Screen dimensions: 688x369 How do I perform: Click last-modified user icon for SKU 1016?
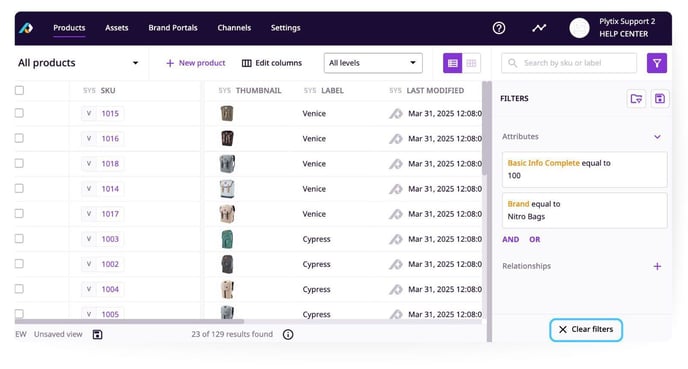point(395,139)
